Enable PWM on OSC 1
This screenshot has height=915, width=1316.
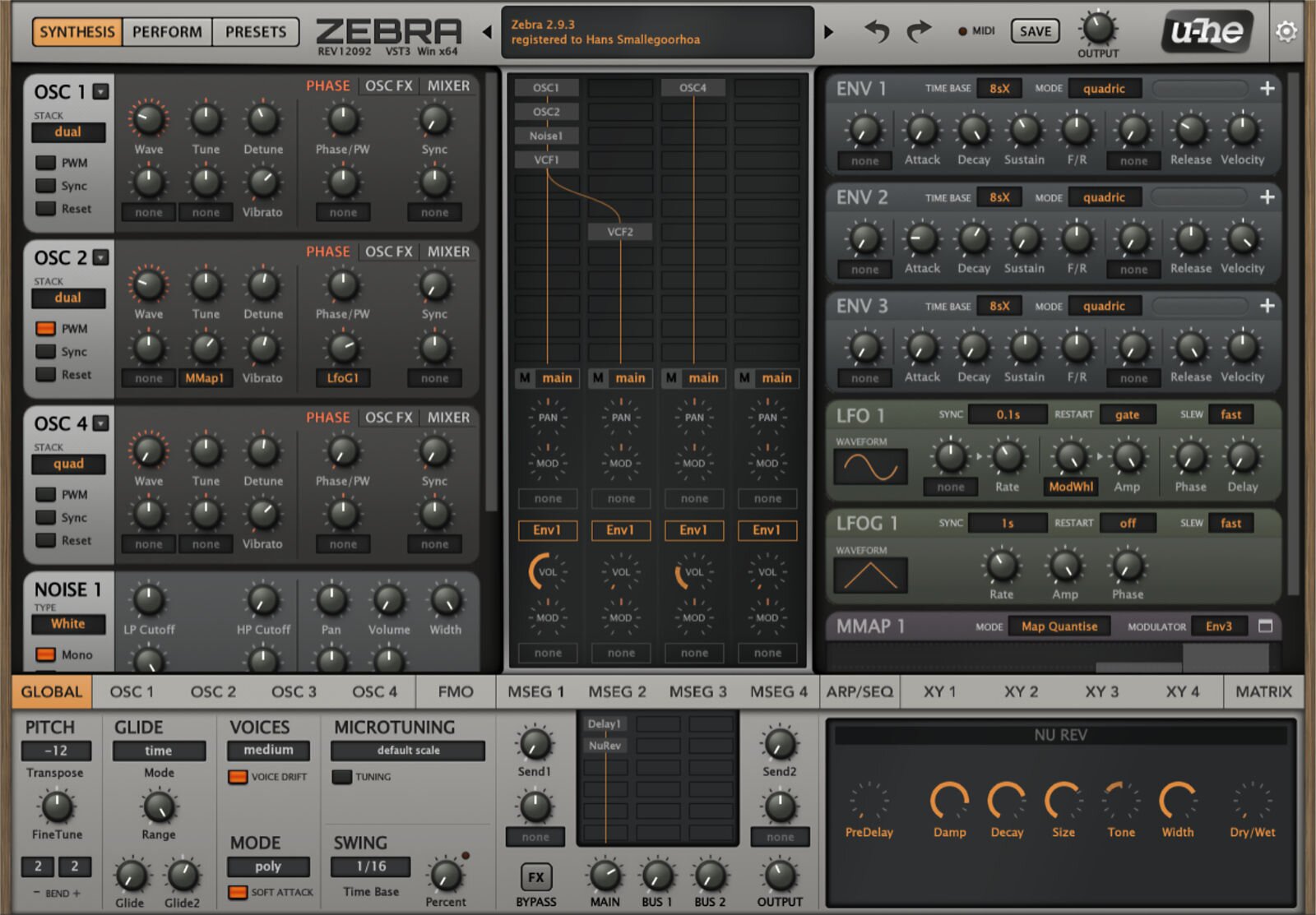pyautogui.click(x=46, y=163)
